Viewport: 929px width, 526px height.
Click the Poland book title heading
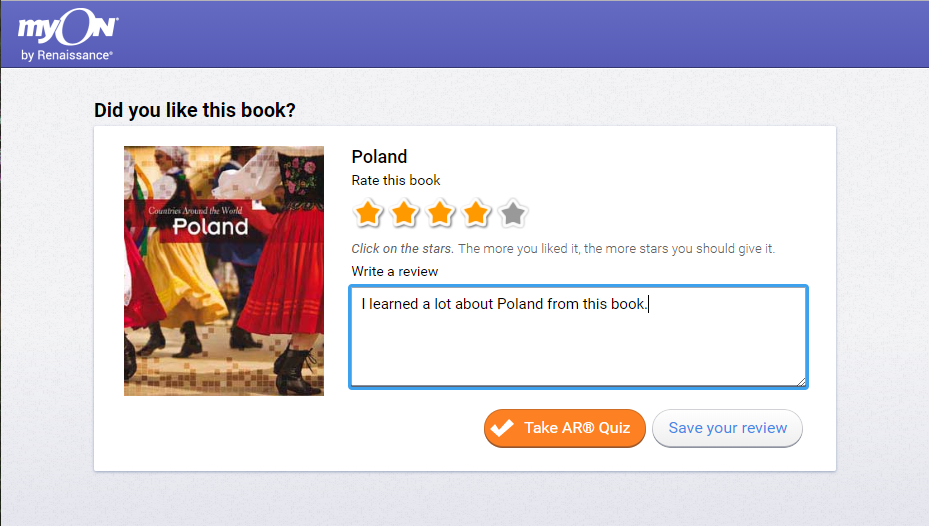[379, 157]
